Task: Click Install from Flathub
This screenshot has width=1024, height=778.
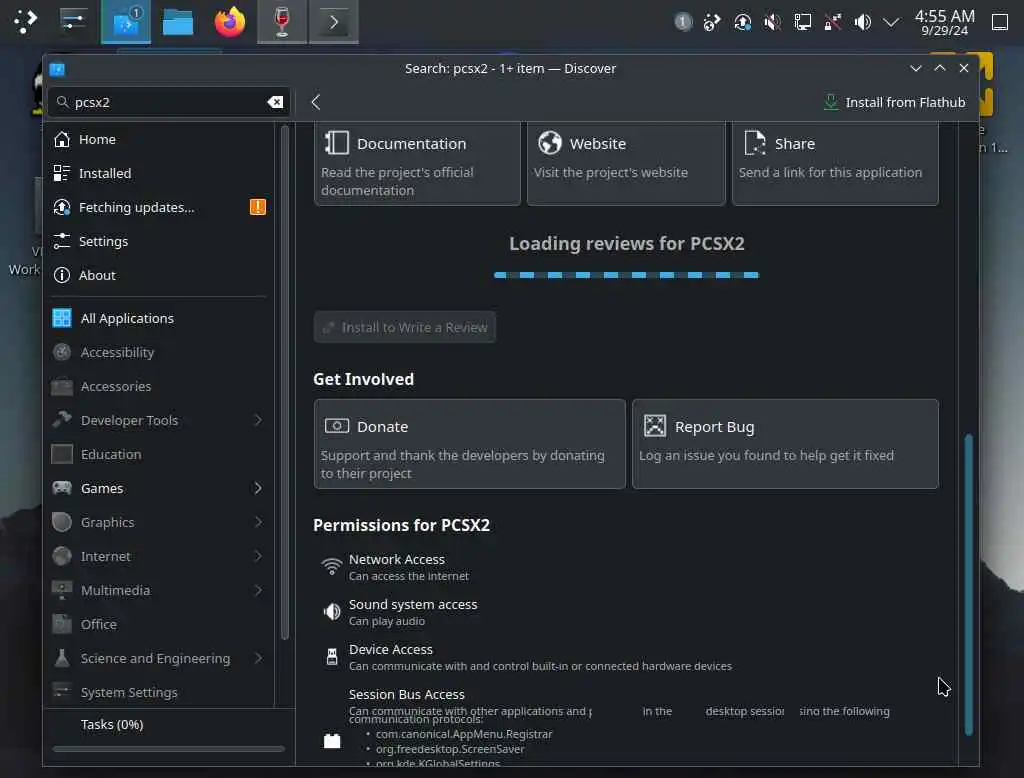Action: [894, 102]
